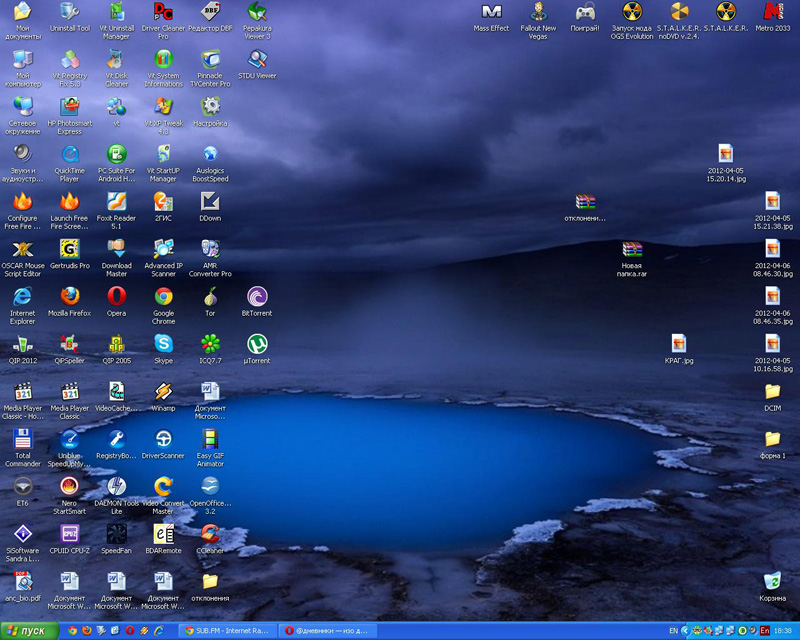This screenshot has height=640, width=800.
Task: Open the отклонения folder icon
Action: [x=210, y=586]
